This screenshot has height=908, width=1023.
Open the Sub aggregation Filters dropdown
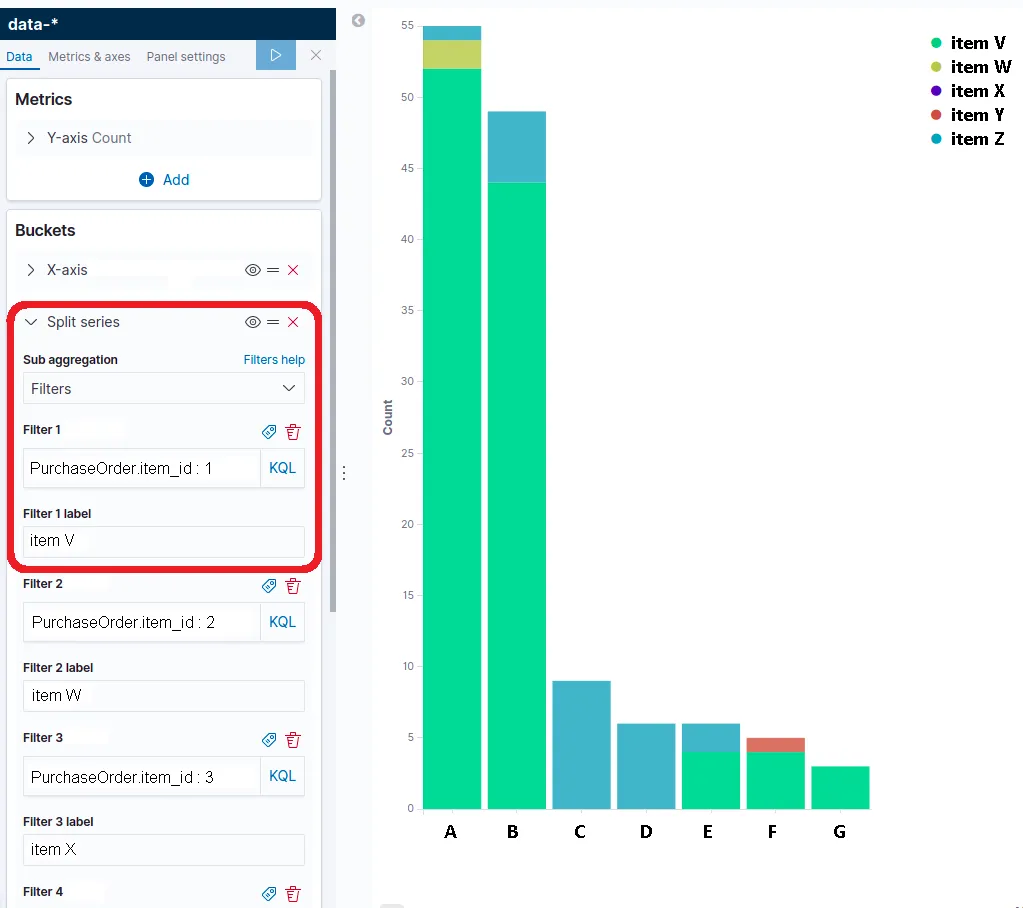164,389
